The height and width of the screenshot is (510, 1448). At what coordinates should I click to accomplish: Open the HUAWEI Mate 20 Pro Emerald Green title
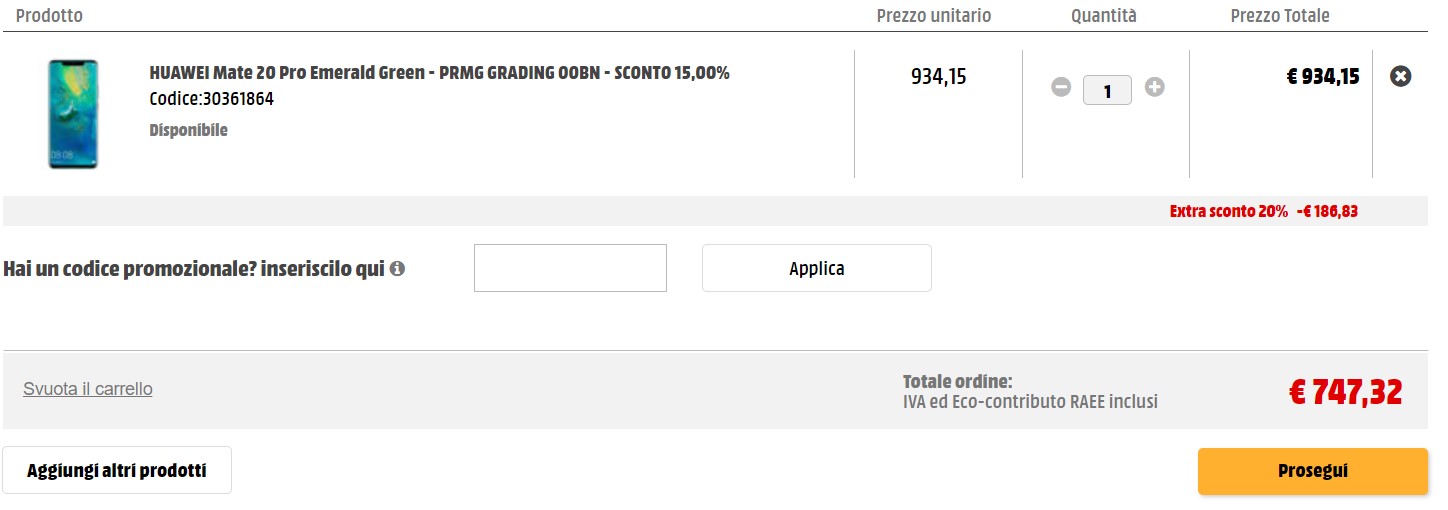439,73
